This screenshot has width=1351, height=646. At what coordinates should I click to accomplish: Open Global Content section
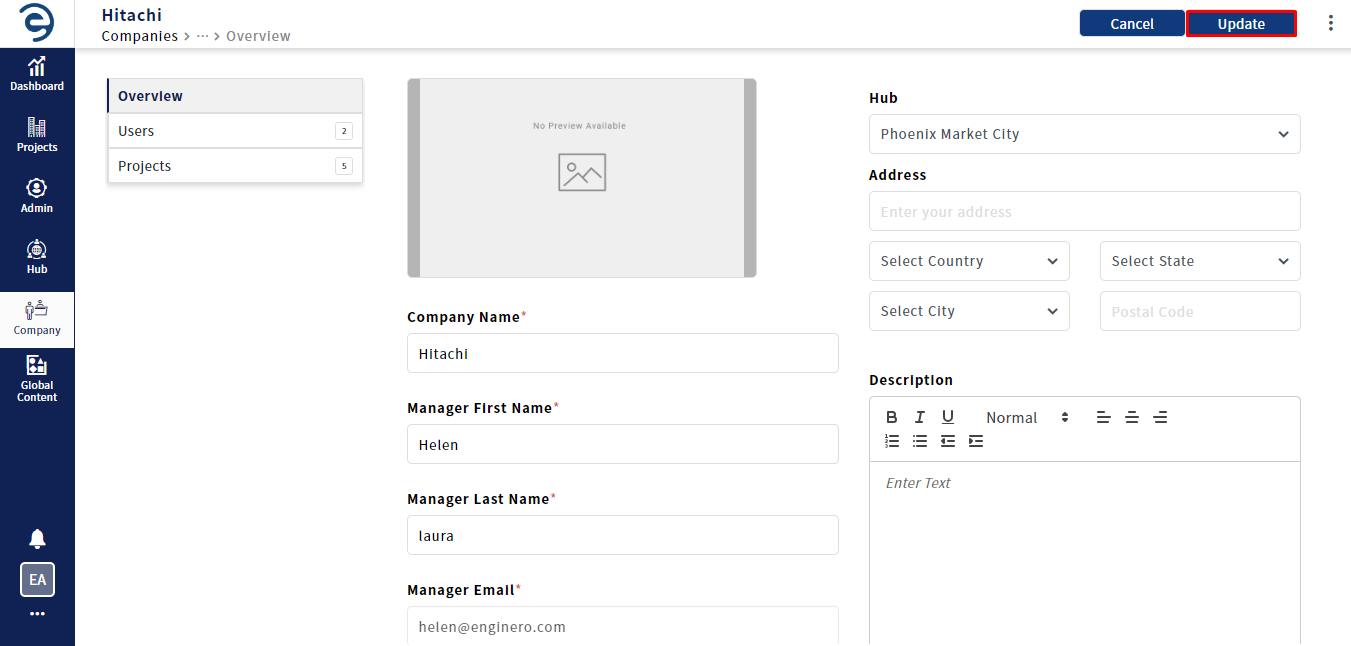tap(37, 380)
